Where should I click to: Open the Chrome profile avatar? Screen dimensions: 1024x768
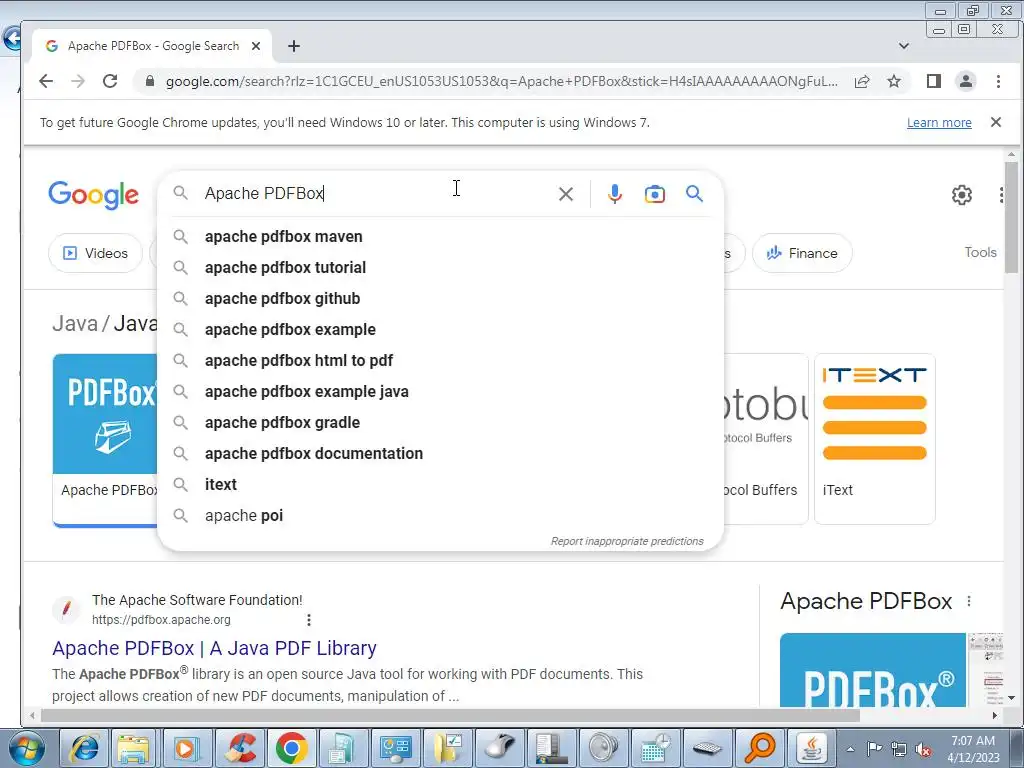point(965,81)
